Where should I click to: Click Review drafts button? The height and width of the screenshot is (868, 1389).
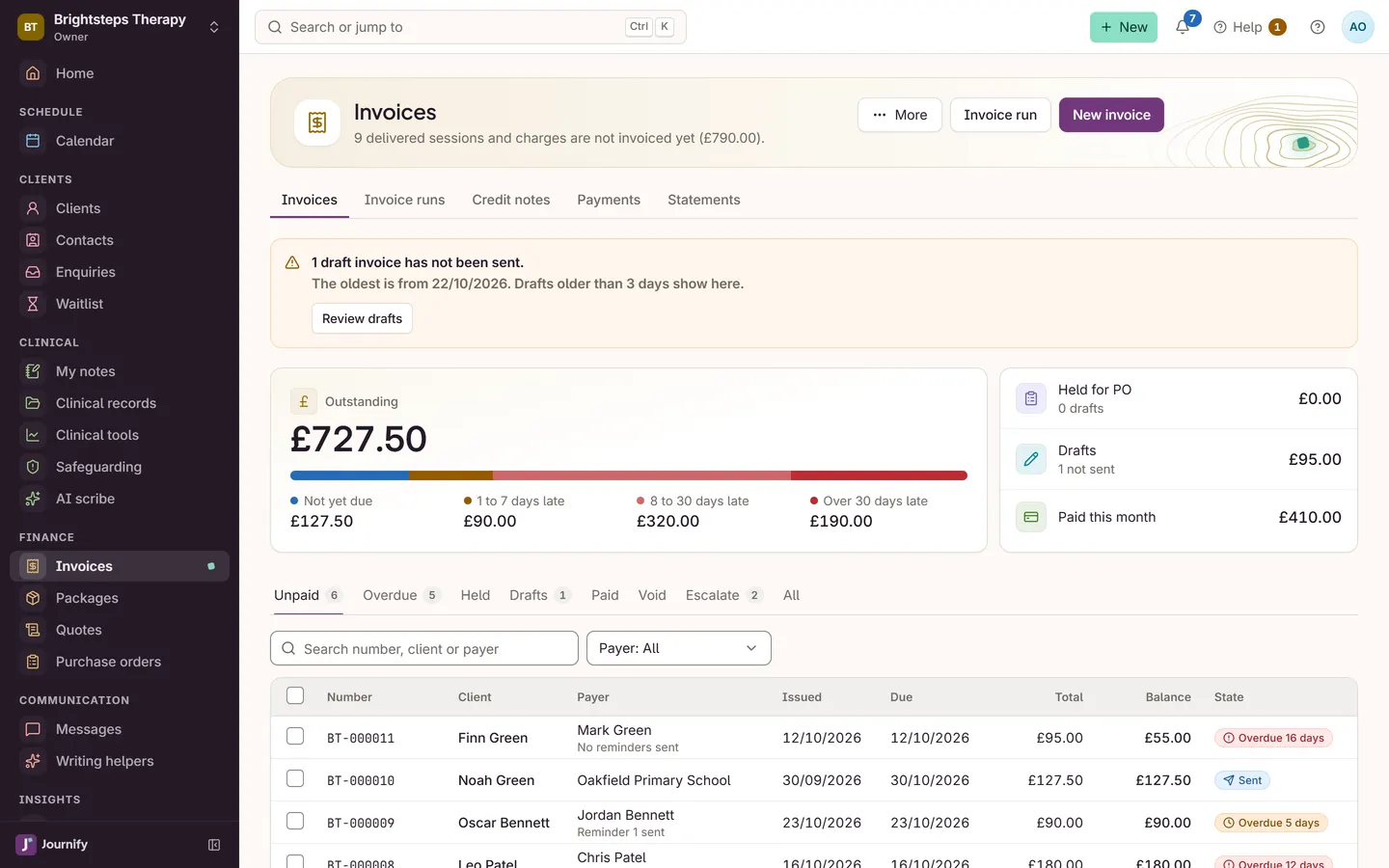tap(362, 318)
